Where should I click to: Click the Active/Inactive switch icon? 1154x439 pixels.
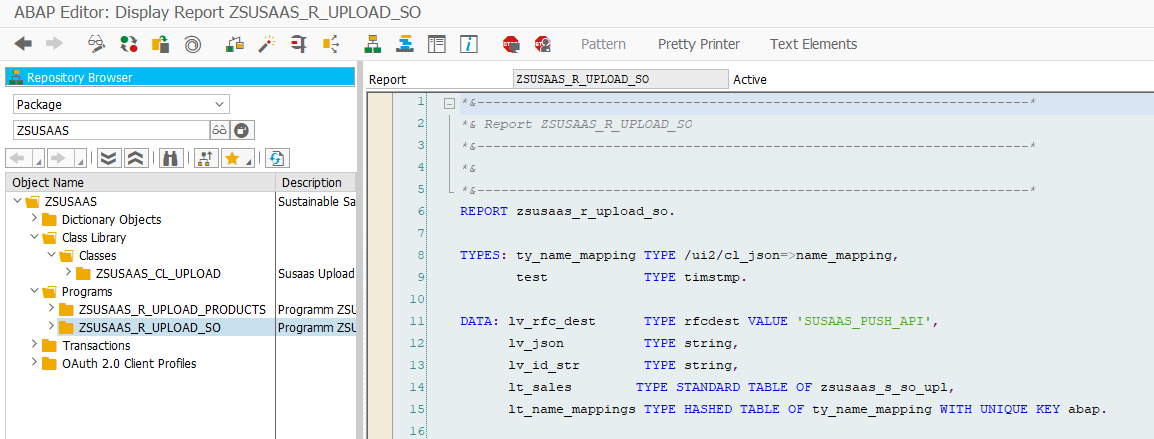click(x=129, y=44)
